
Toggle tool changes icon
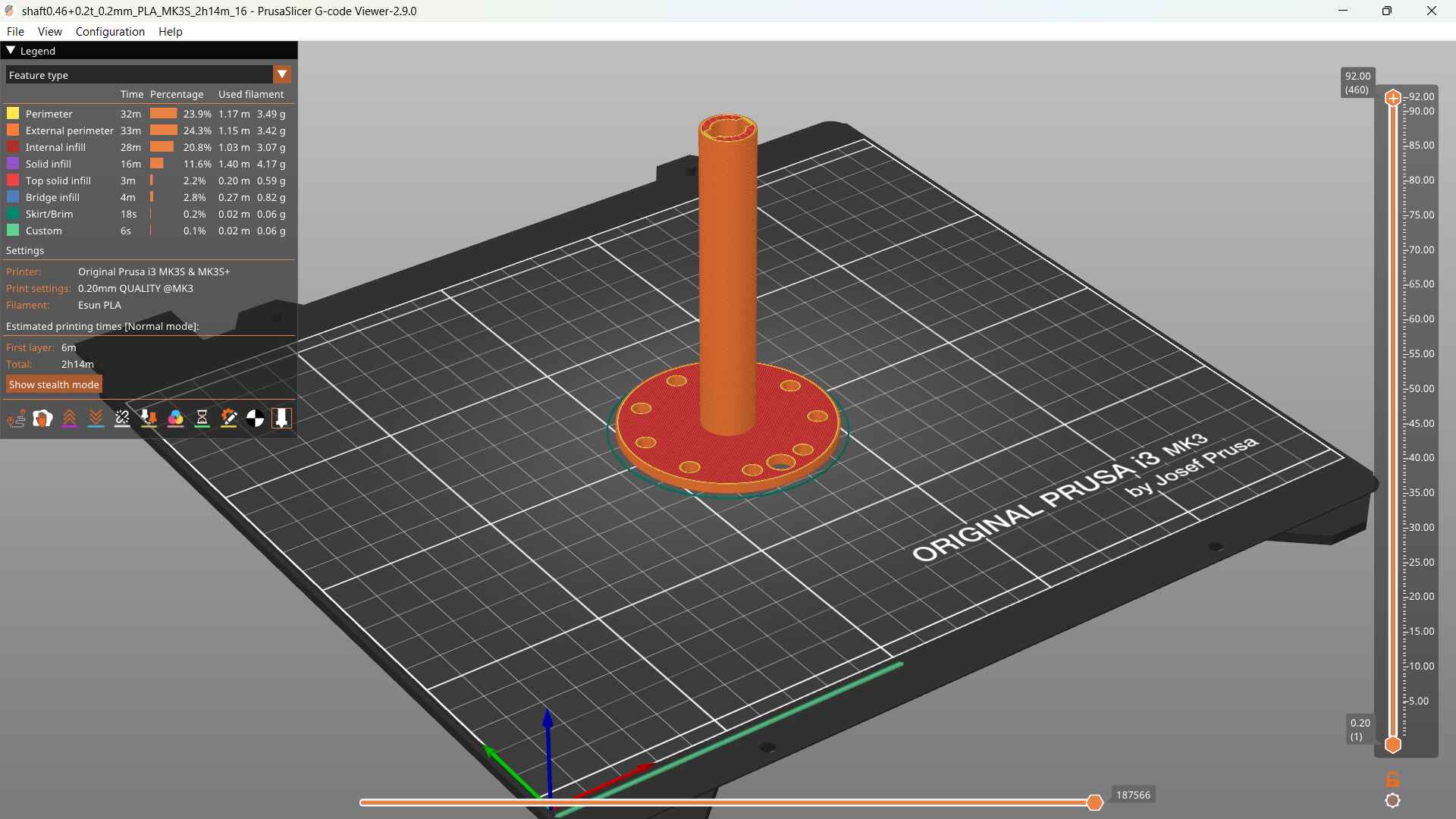point(149,418)
